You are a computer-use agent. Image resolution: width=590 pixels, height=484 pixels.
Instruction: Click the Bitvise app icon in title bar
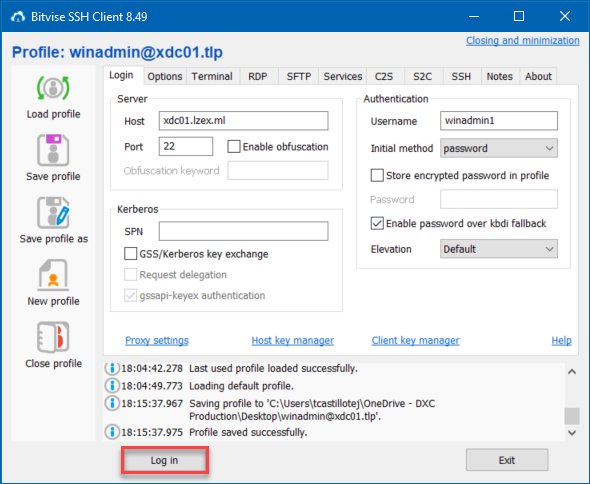point(18,17)
